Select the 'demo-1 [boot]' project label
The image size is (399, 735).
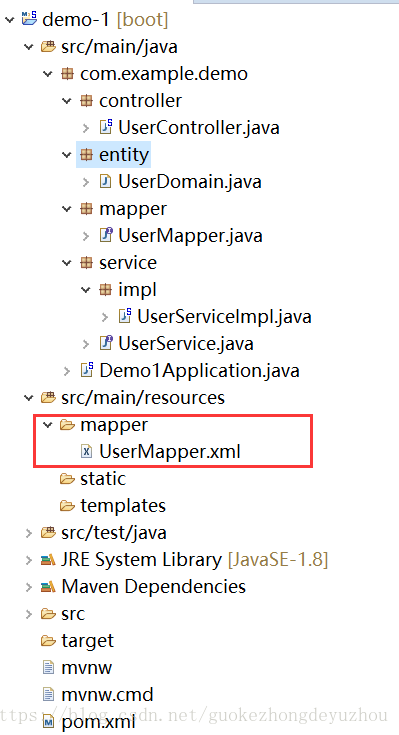(105, 20)
